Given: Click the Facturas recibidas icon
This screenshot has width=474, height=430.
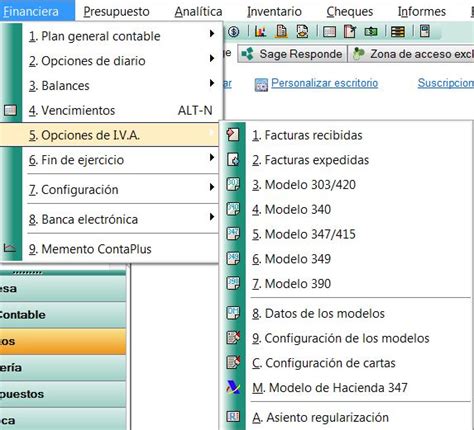Looking at the screenshot, I should click(233, 135).
